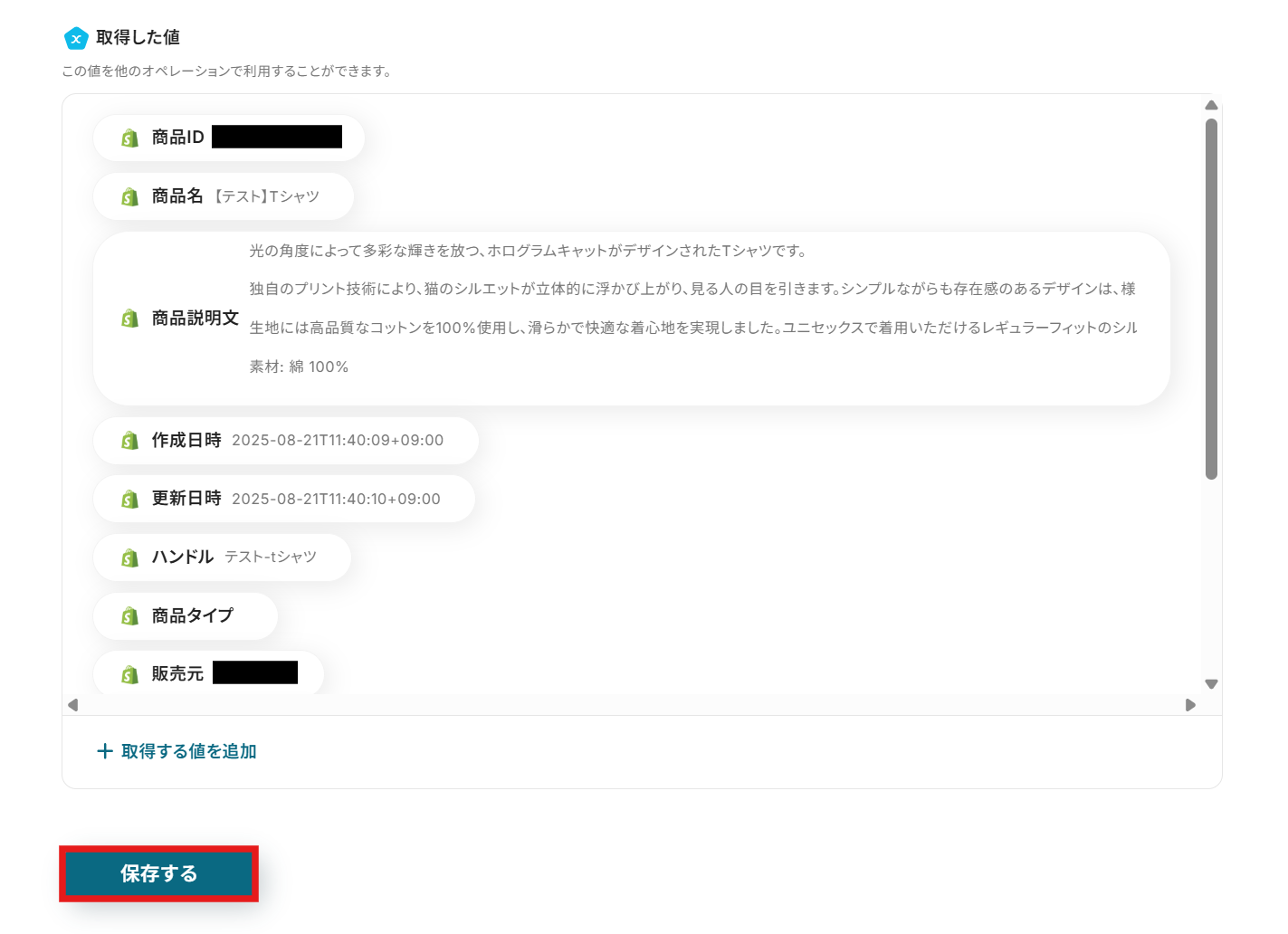The height and width of the screenshot is (934, 1288).
Task: Click the horizontal scrollbar right arrow
Action: (1190, 704)
